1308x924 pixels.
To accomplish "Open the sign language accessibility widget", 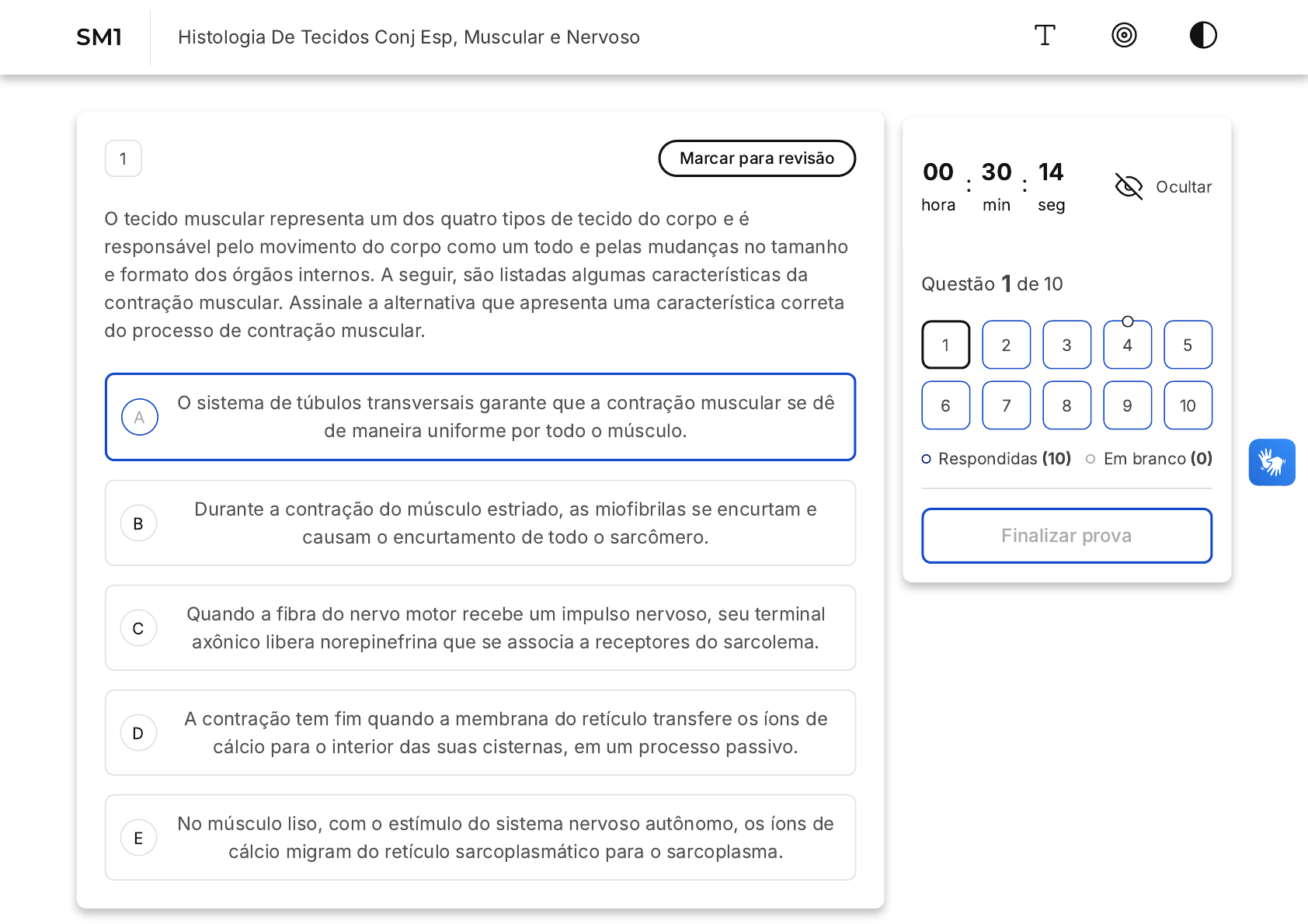I will (1271, 463).
